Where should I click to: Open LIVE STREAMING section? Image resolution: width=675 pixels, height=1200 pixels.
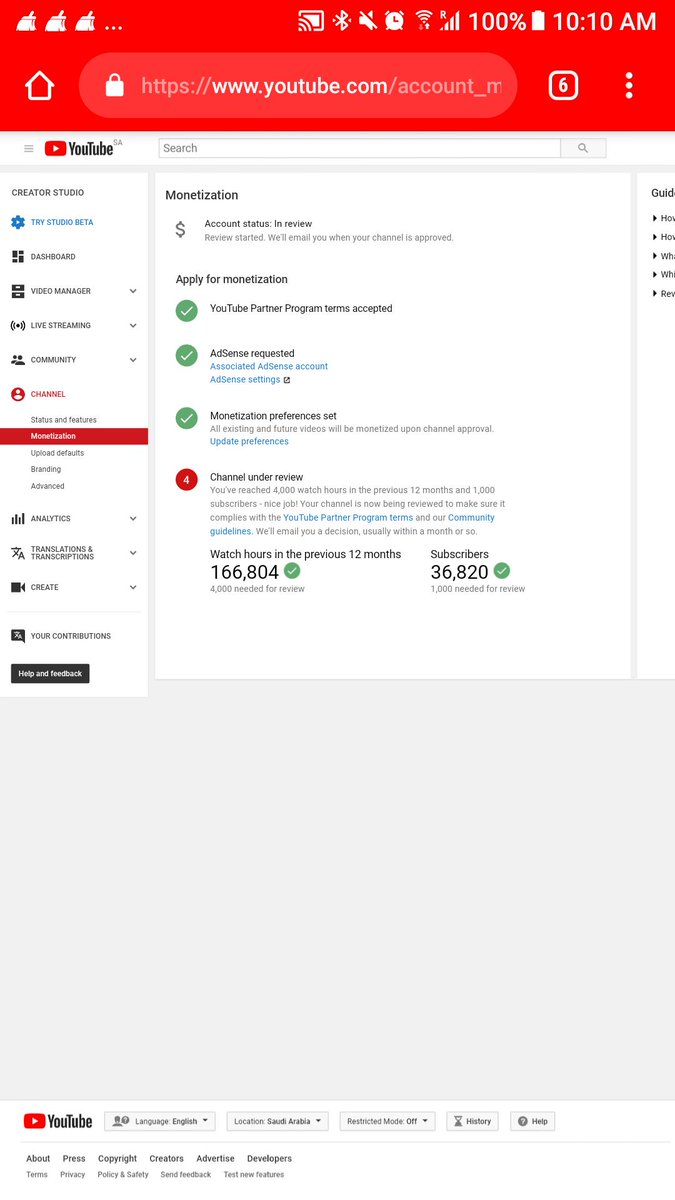pos(61,325)
